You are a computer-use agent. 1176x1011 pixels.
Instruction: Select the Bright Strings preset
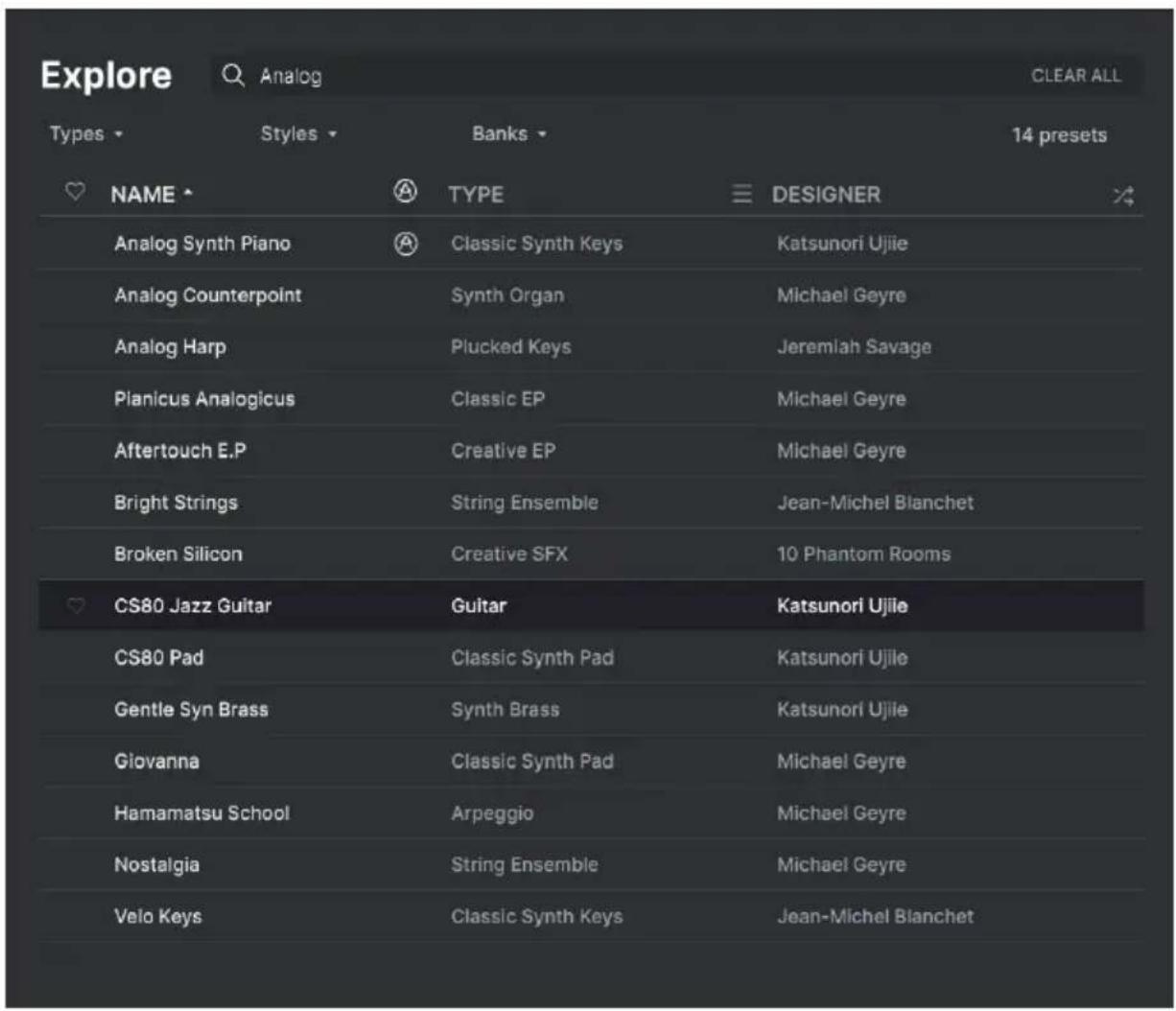pos(591,503)
